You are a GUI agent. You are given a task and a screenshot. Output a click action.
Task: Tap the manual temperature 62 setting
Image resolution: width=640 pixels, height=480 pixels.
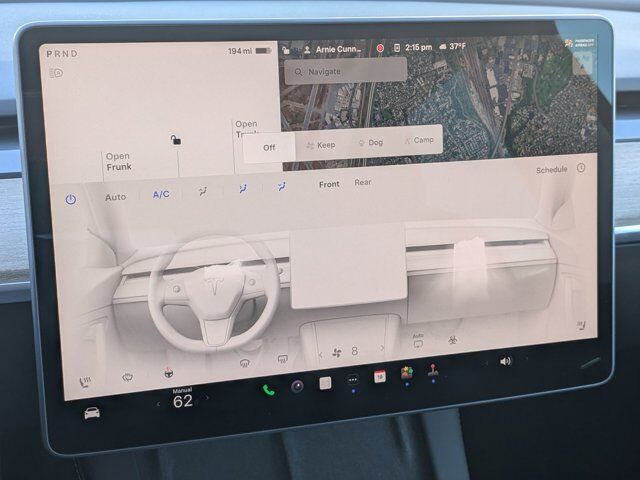point(182,401)
